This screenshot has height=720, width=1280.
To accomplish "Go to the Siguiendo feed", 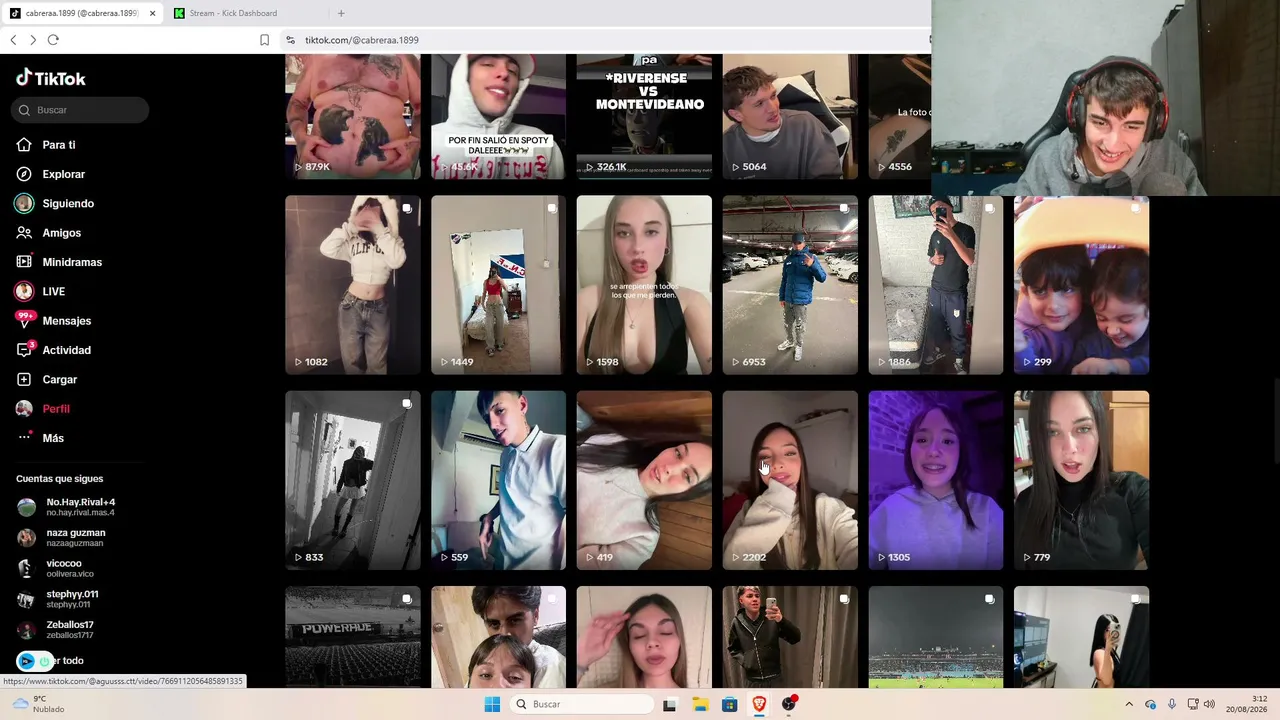I will pos(55,203).
